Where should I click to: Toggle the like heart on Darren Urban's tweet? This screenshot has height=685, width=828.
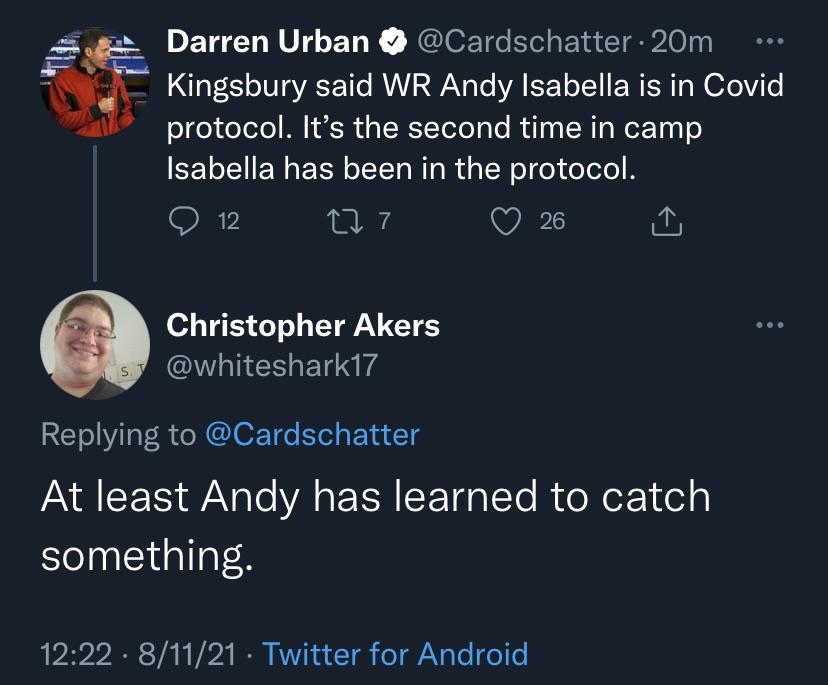coord(508,220)
